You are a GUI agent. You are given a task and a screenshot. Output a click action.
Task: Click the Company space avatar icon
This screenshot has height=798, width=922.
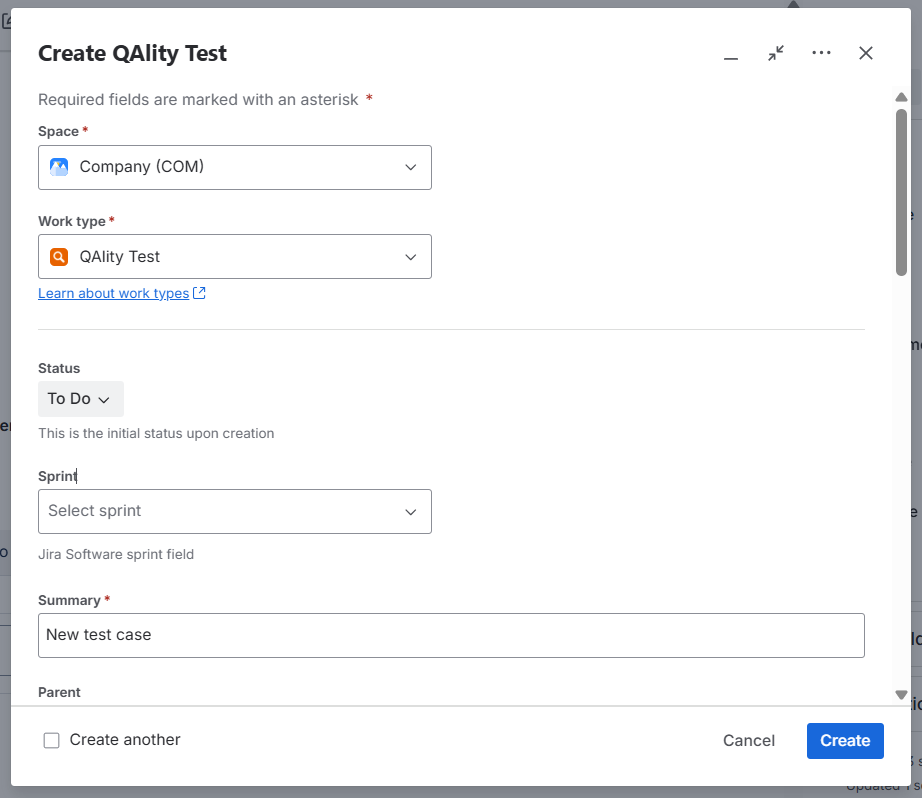59,167
